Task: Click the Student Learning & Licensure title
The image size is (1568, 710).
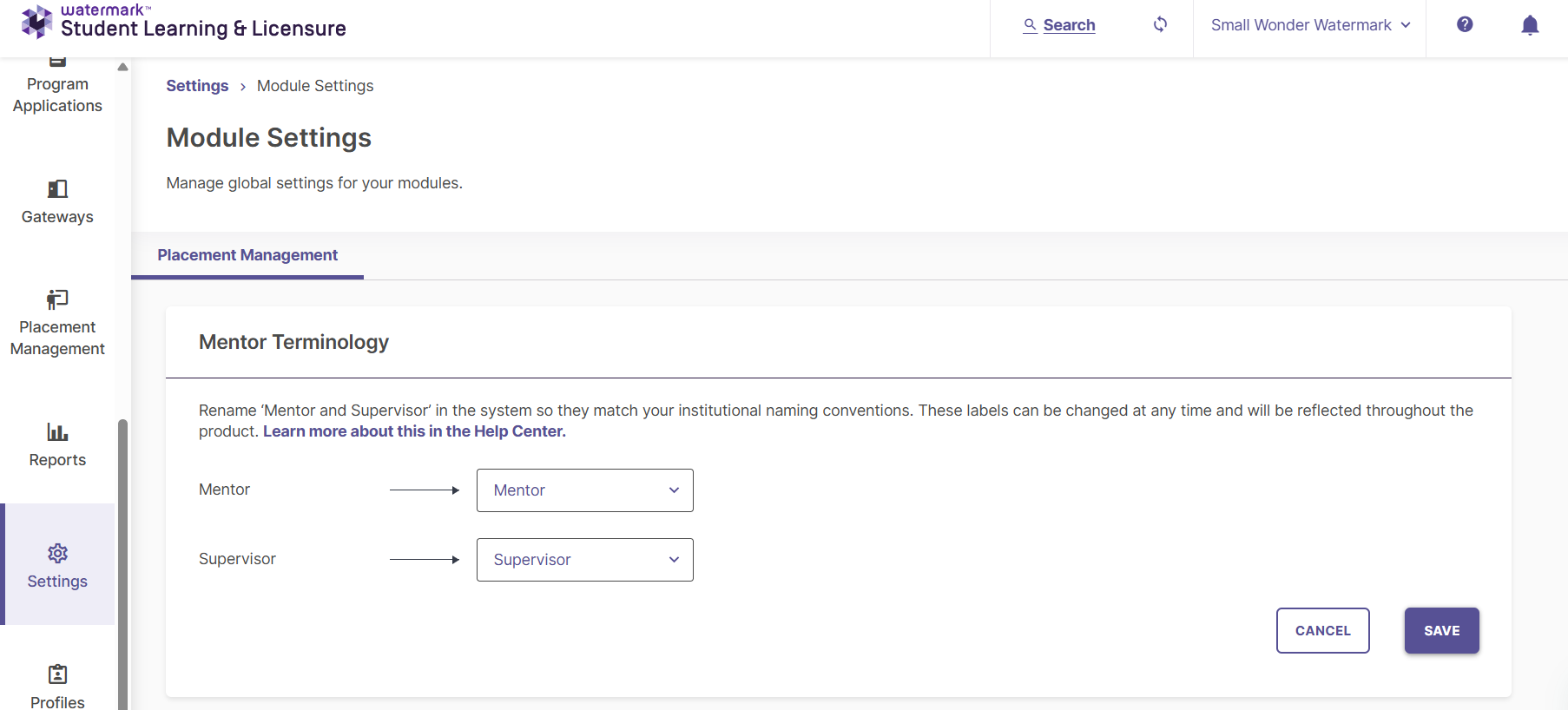Action: [x=203, y=29]
